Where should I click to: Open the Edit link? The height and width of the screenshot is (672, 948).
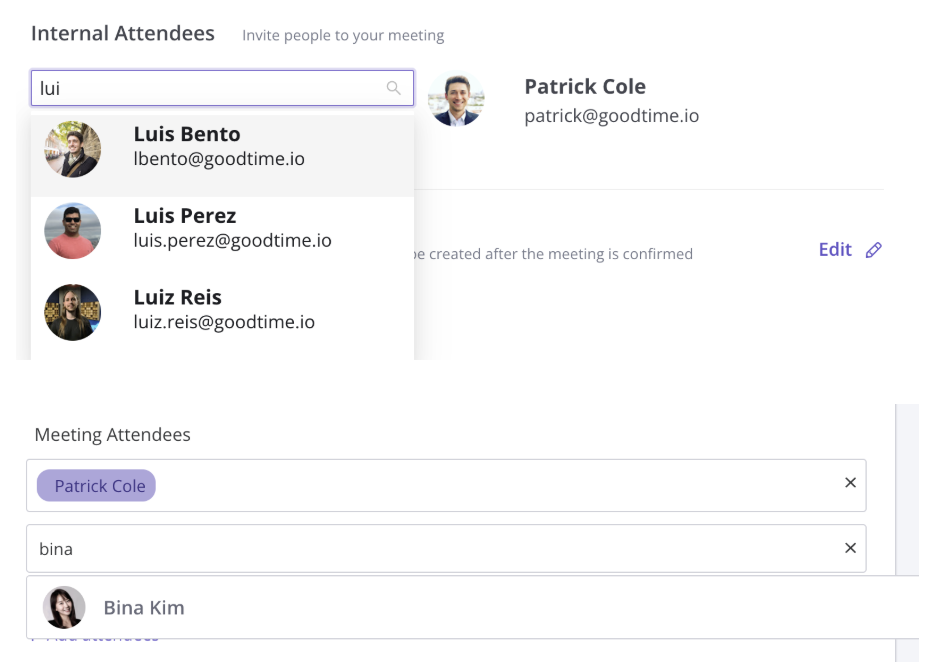coord(835,249)
